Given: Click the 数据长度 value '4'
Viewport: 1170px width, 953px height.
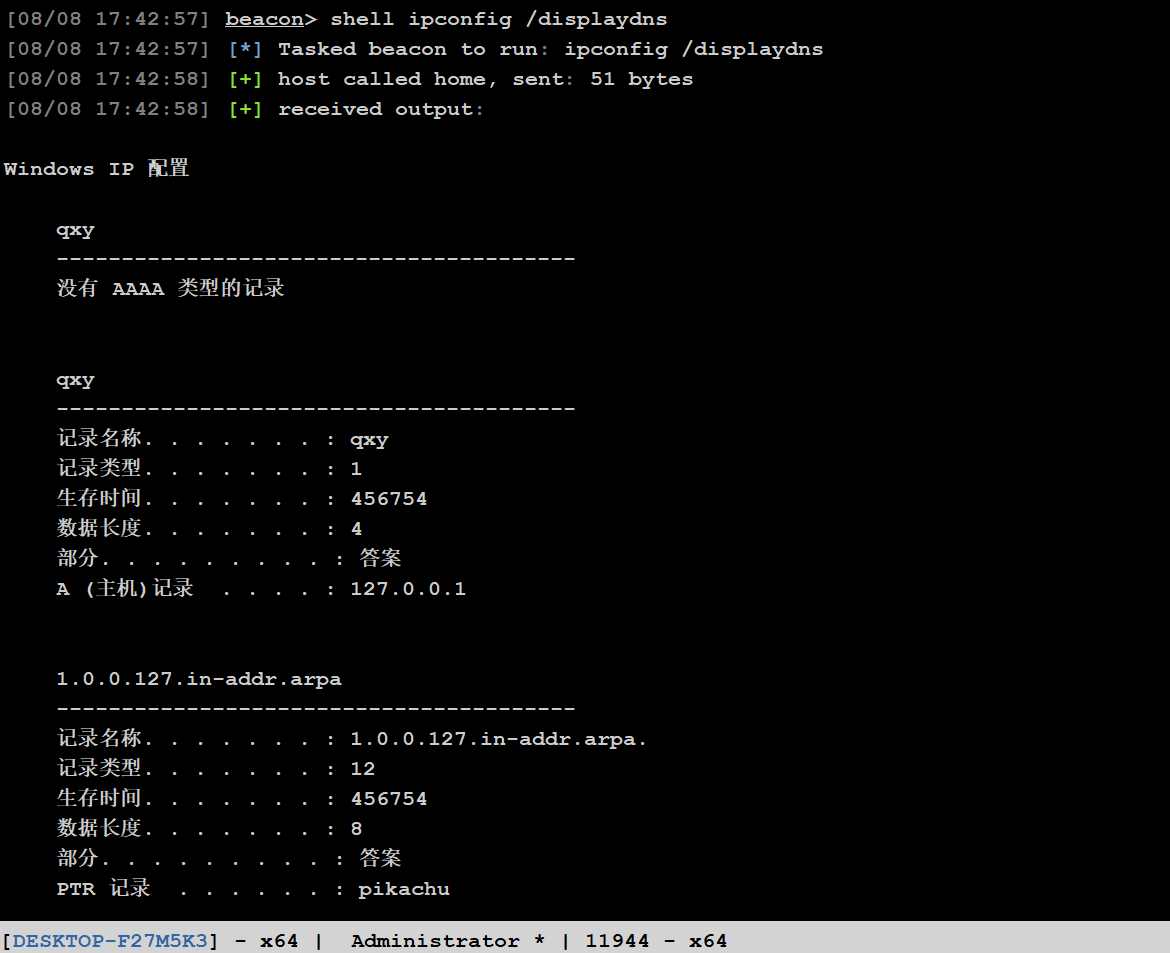Looking at the screenshot, I should pos(356,529).
